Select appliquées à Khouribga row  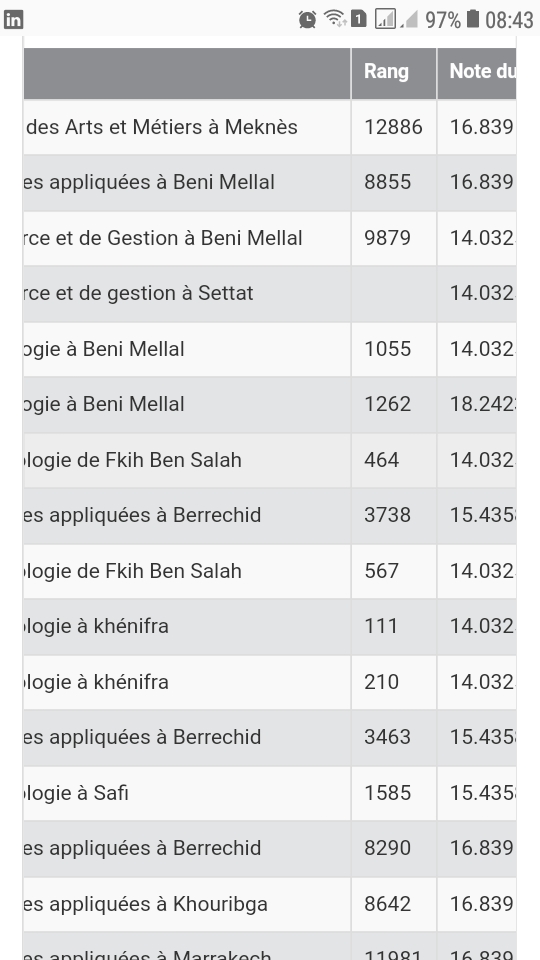point(269,904)
